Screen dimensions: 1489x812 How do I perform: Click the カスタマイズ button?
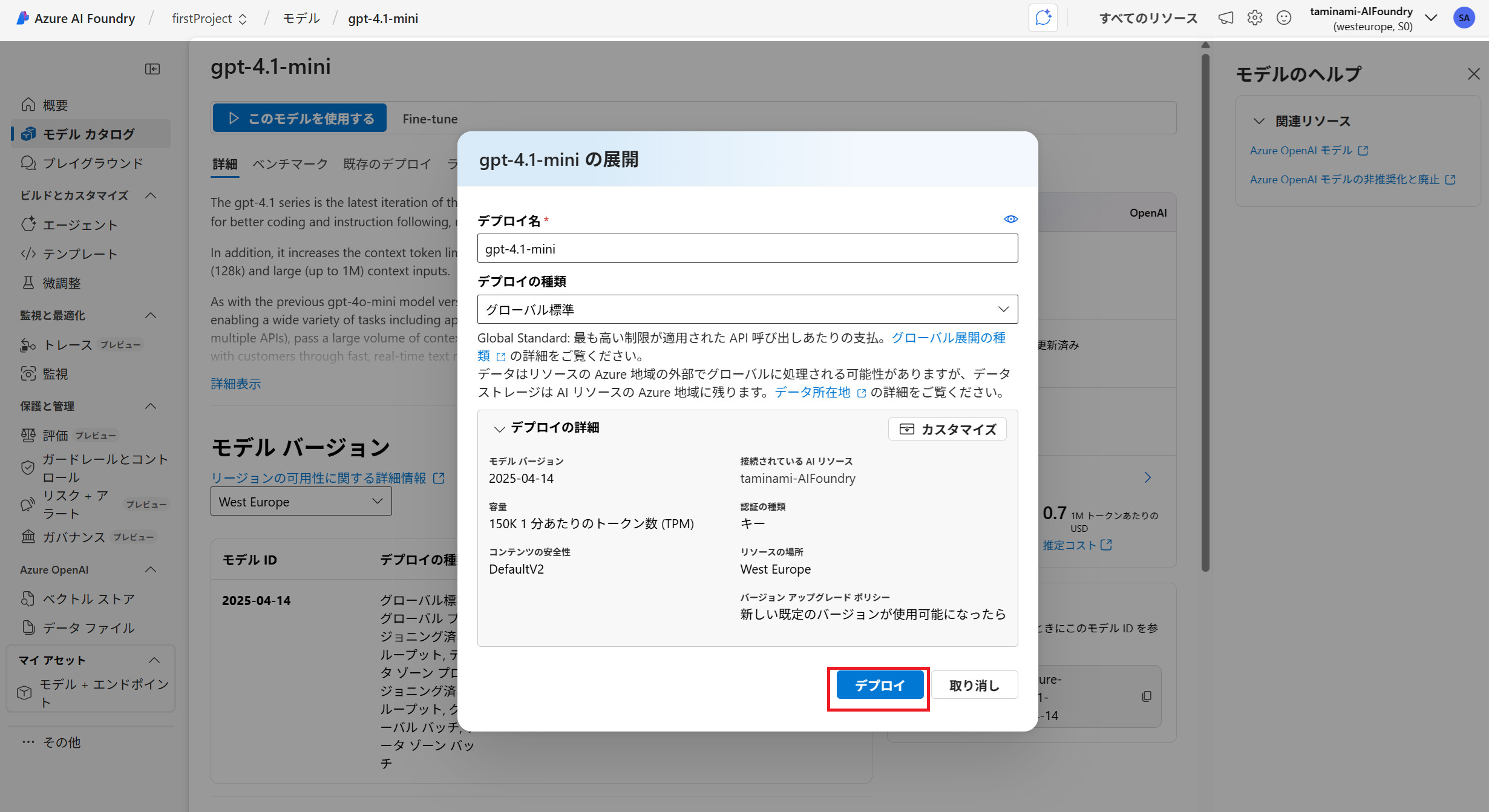pos(947,429)
